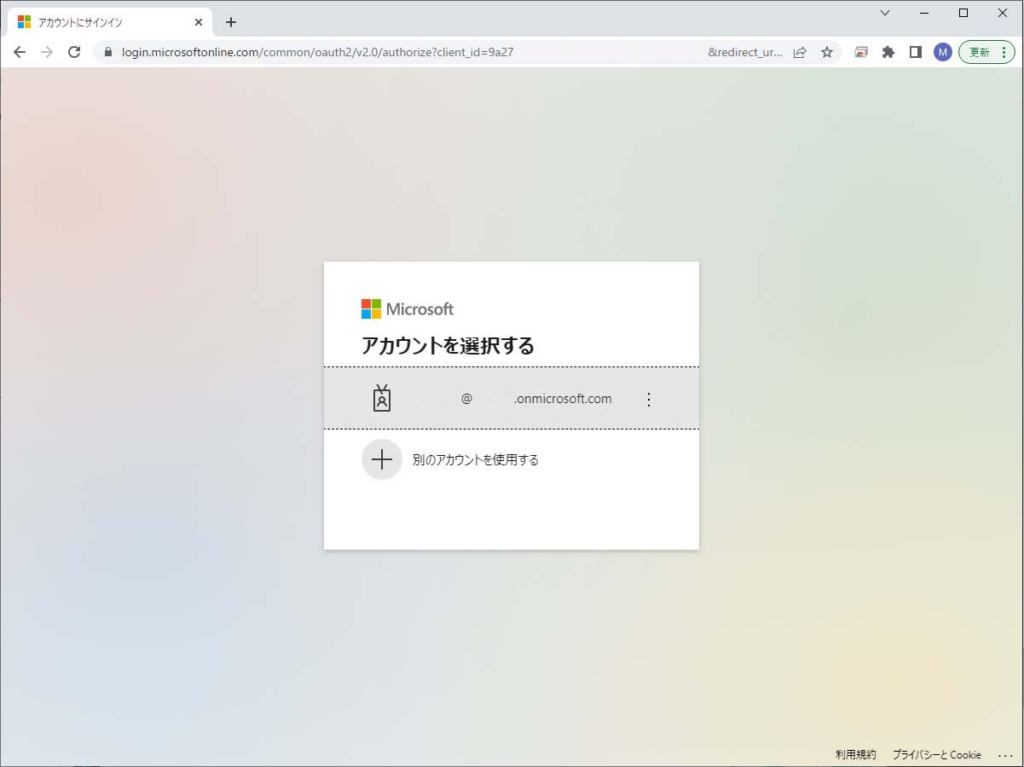1024x767 pixels.
Task: Expand the tab search chevron
Action: (x=885, y=13)
